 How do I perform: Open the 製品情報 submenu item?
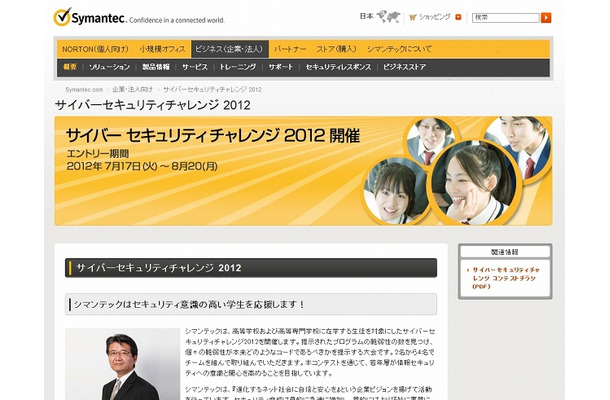point(156,67)
